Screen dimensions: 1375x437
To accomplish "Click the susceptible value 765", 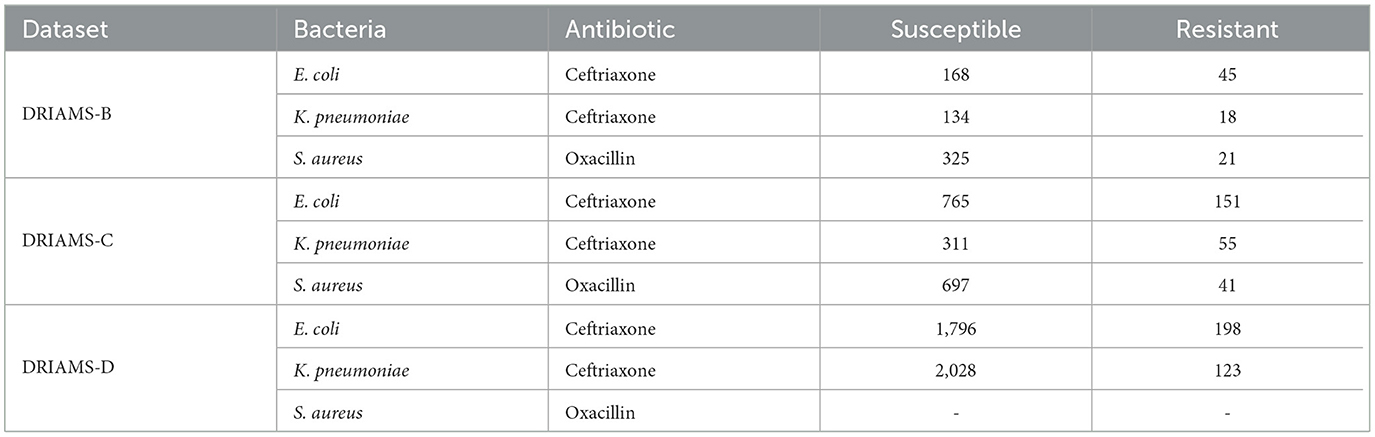I will pos(955,201).
